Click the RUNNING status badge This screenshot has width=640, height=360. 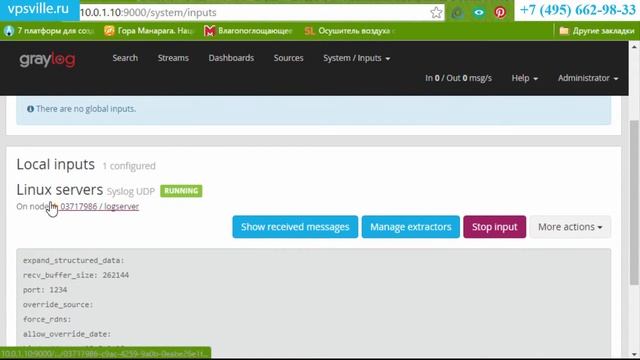click(181, 191)
